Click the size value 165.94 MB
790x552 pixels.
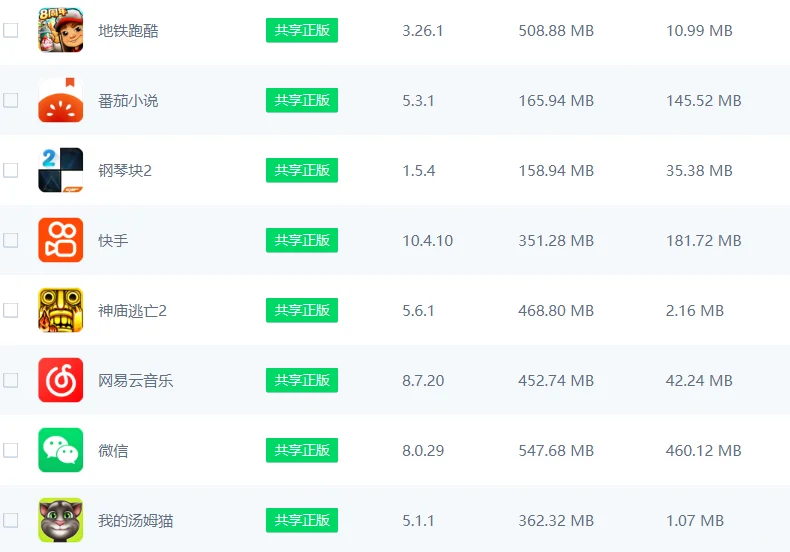tap(556, 101)
